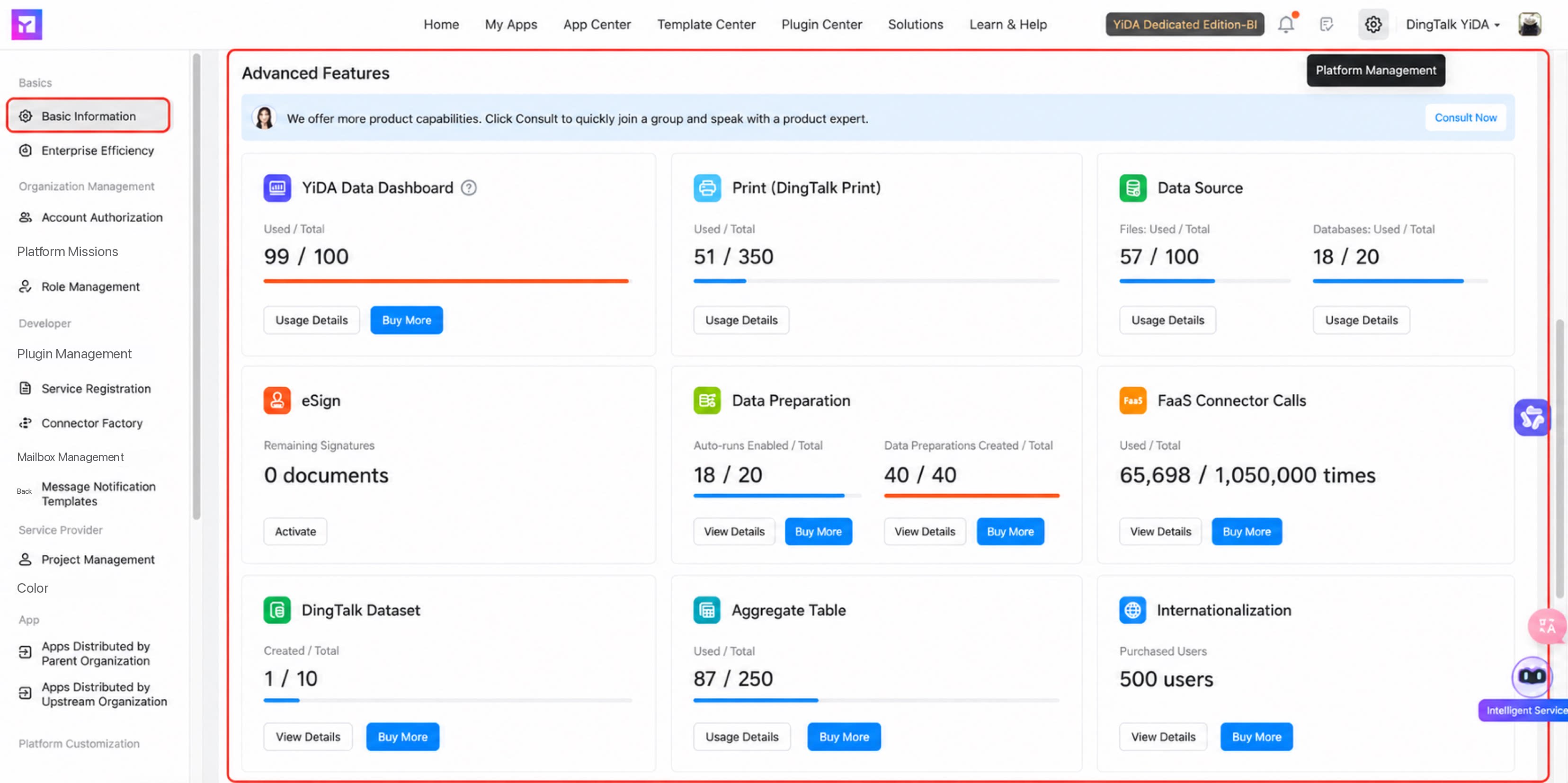Click the eSign icon
Image resolution: width=1568 pixels, height=783 pixels.
point(277,400)
